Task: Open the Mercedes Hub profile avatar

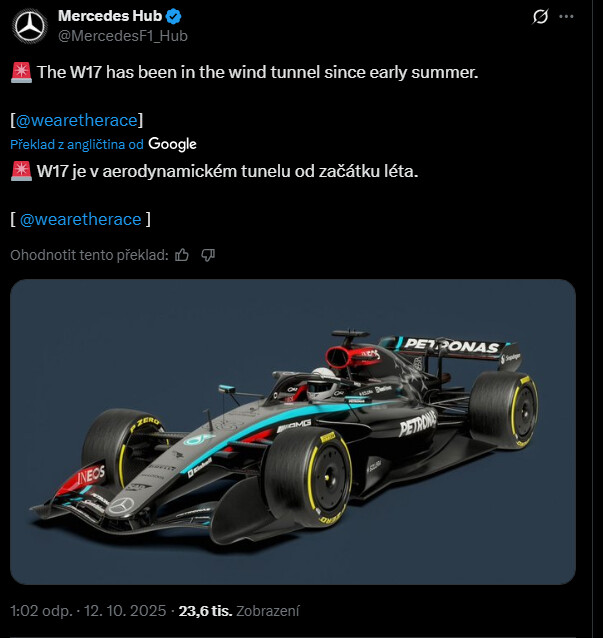Action: (30, 26)
